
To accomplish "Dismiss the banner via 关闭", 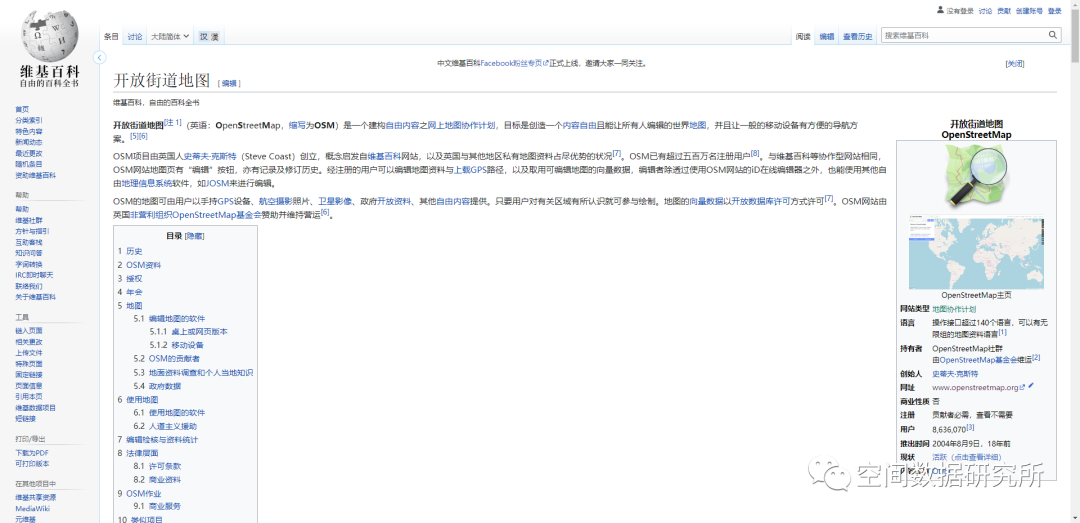I will 1015,63.
